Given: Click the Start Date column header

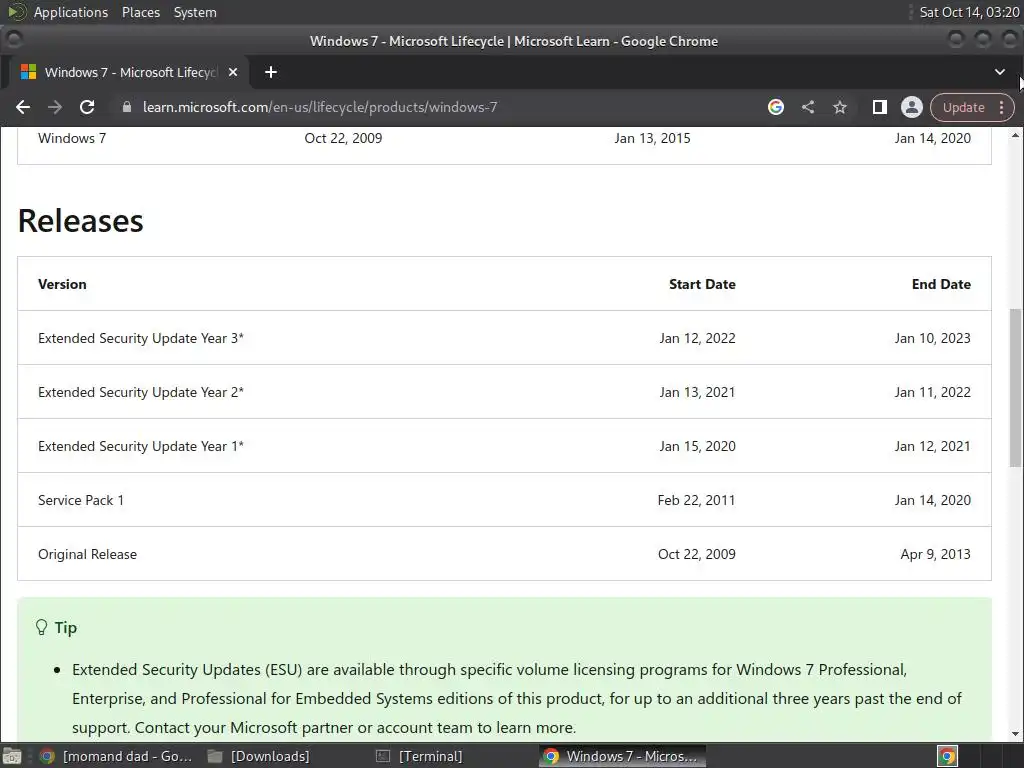Looking at the screenshot, I should (702, 284).
